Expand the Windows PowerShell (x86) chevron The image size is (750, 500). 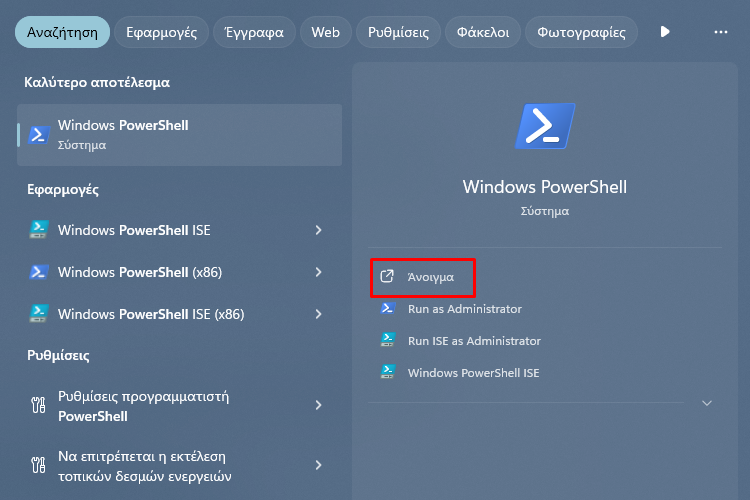pos(319,272)
